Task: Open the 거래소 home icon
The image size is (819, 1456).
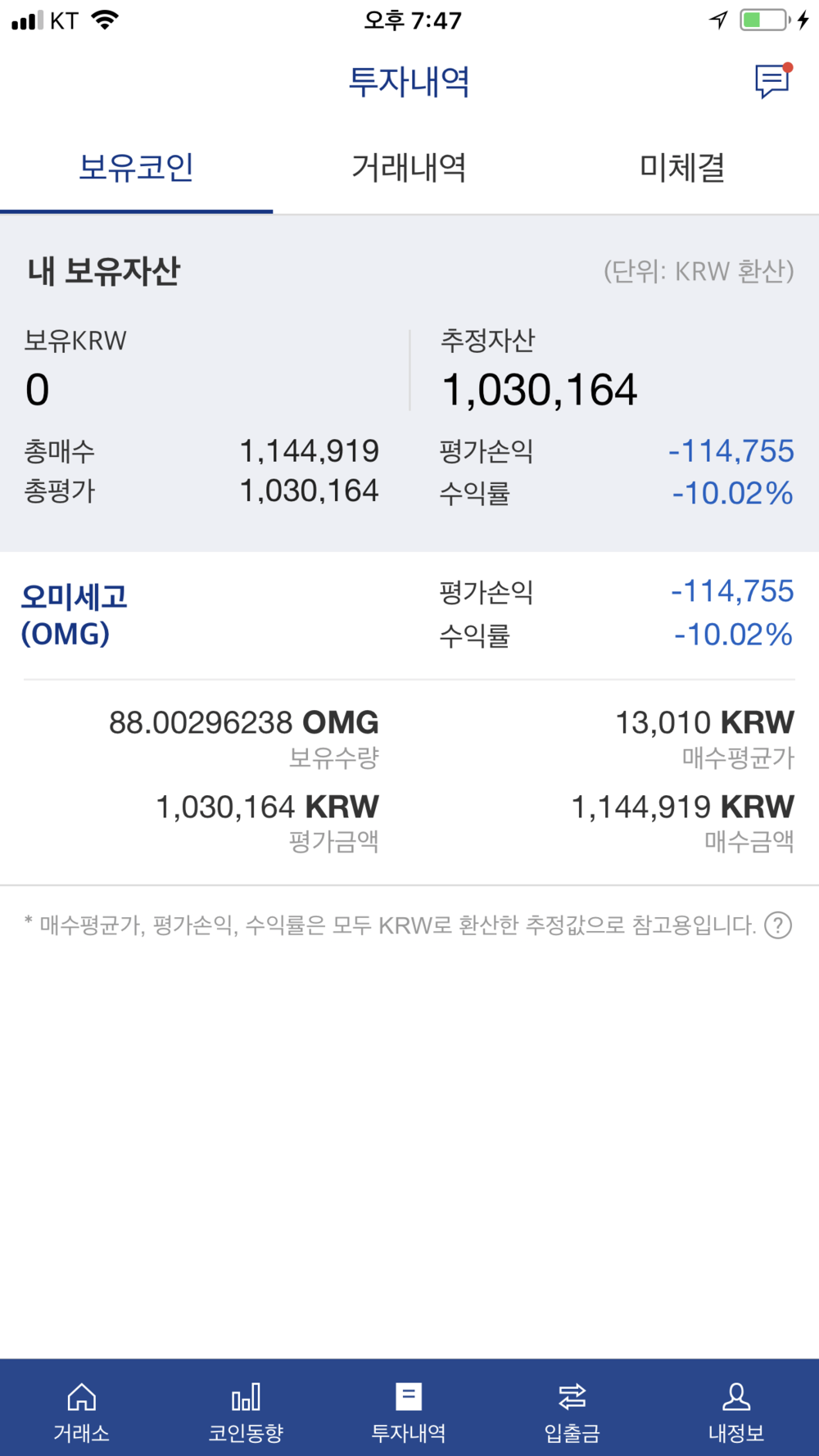Action: click(81, 1397)
